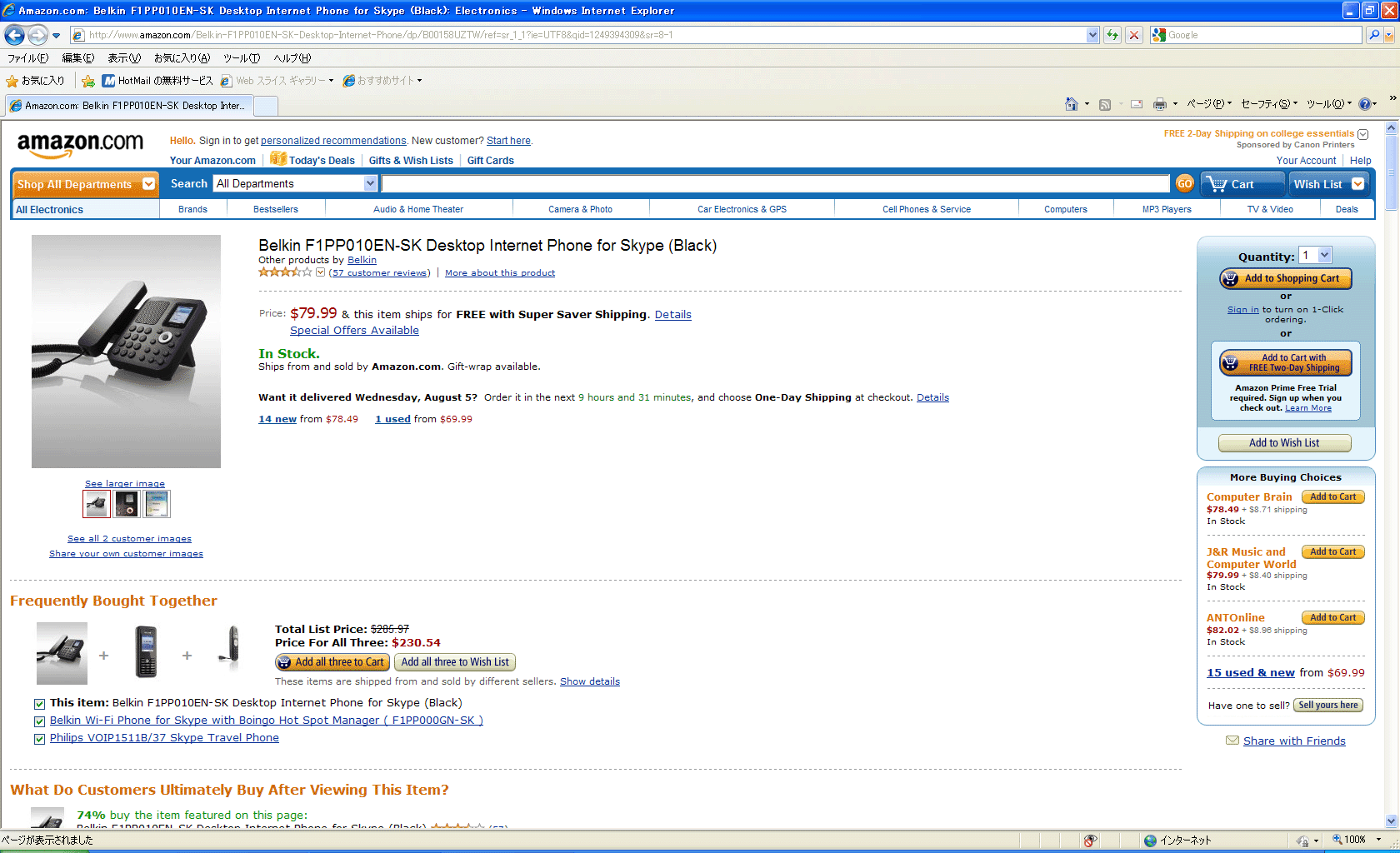Click the Stop loading red X icon
Viewport: 1400px width, 853px height.
pyautogui.click(x=1134, y=35)
